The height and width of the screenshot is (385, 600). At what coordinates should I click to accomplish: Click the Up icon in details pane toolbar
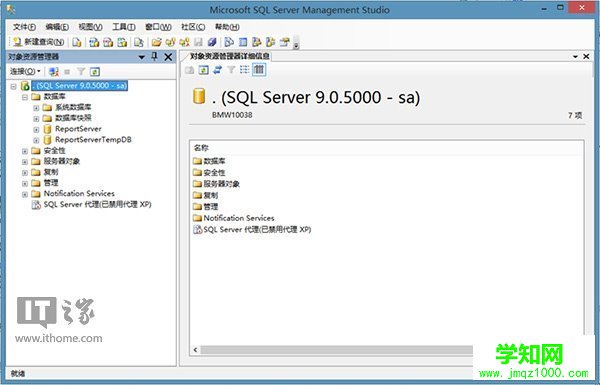190,70
